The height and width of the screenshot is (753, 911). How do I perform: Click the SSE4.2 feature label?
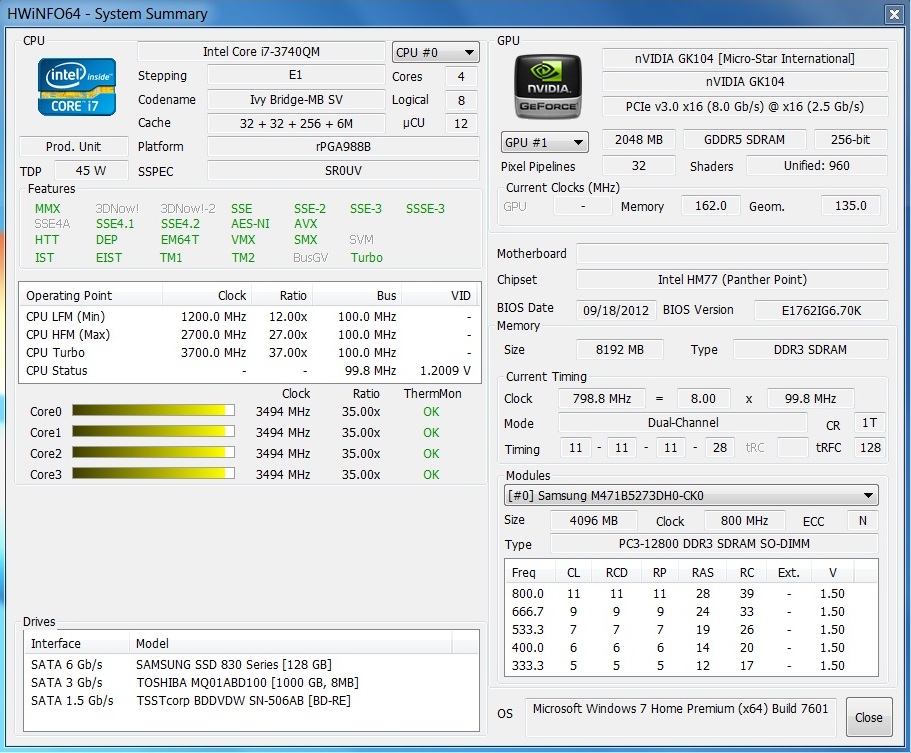[180, 224]
